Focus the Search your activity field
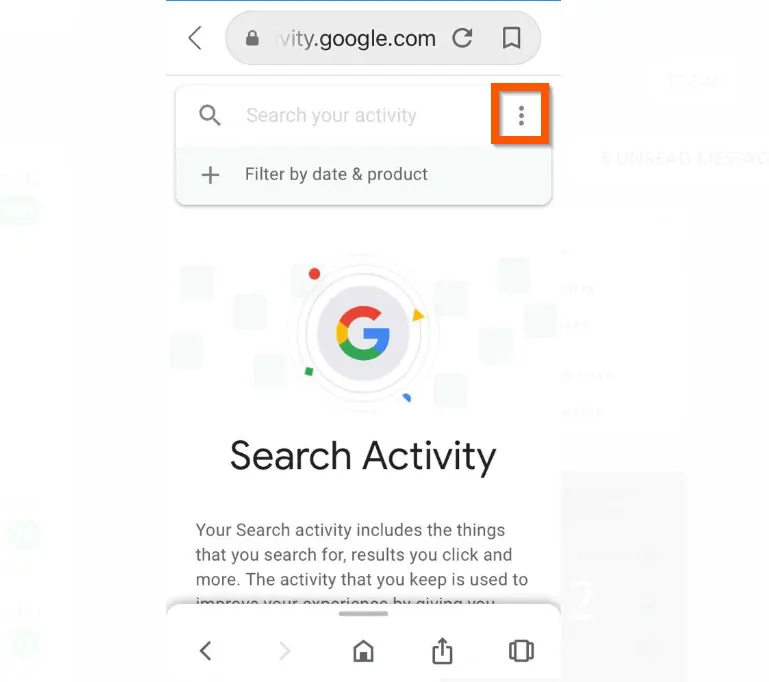 click(332, 116)
